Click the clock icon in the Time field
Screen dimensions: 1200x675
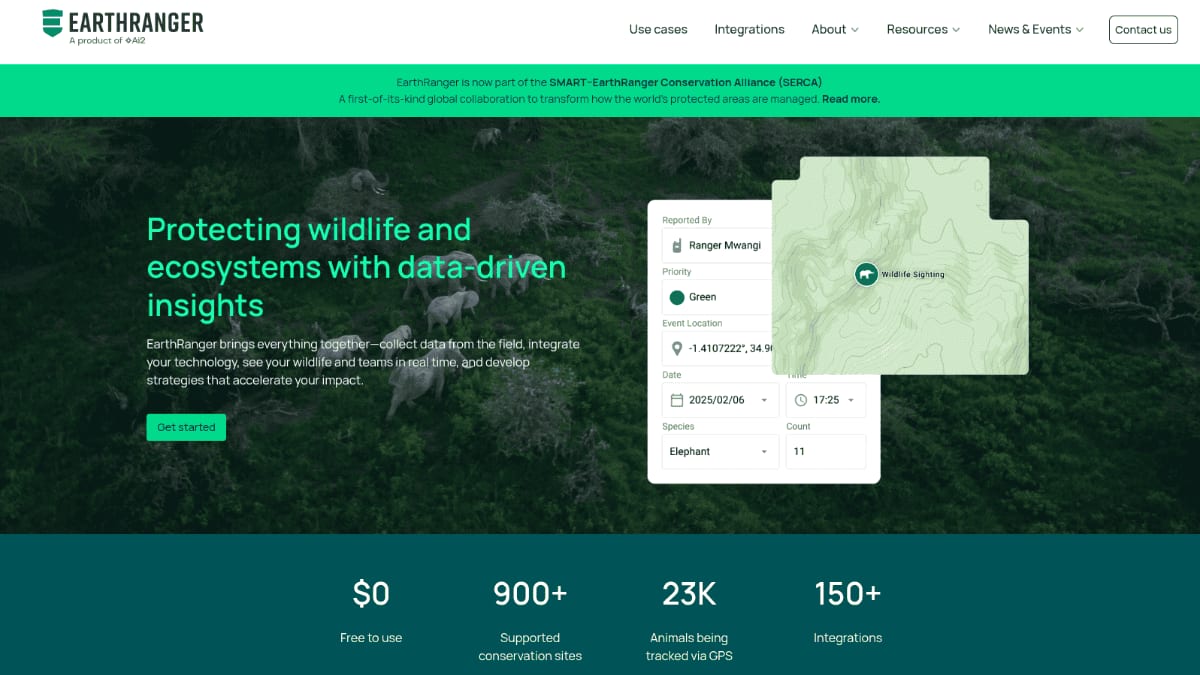click(801, 400)
